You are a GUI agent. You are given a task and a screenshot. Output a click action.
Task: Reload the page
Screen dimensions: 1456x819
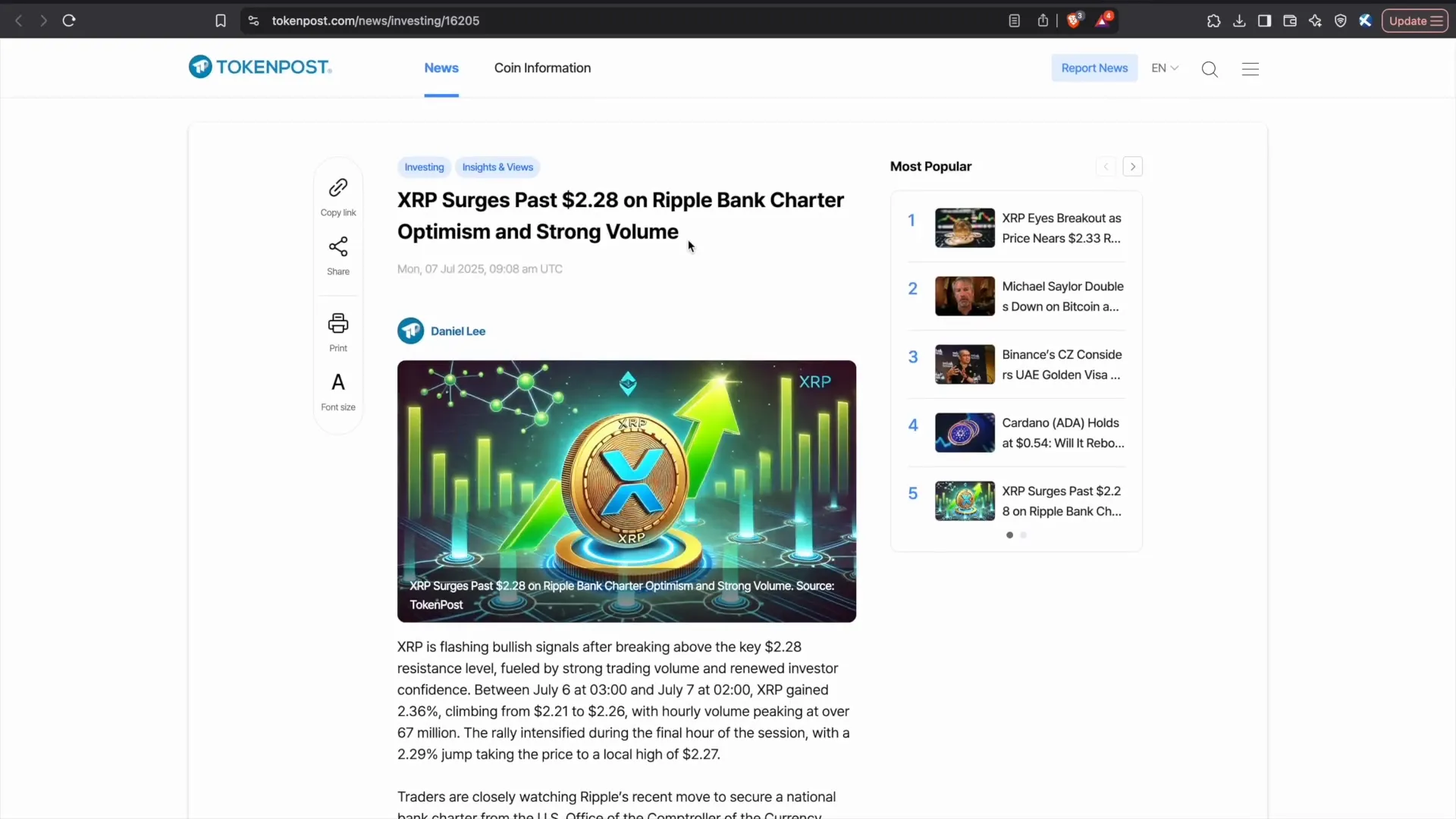[69, 20]
